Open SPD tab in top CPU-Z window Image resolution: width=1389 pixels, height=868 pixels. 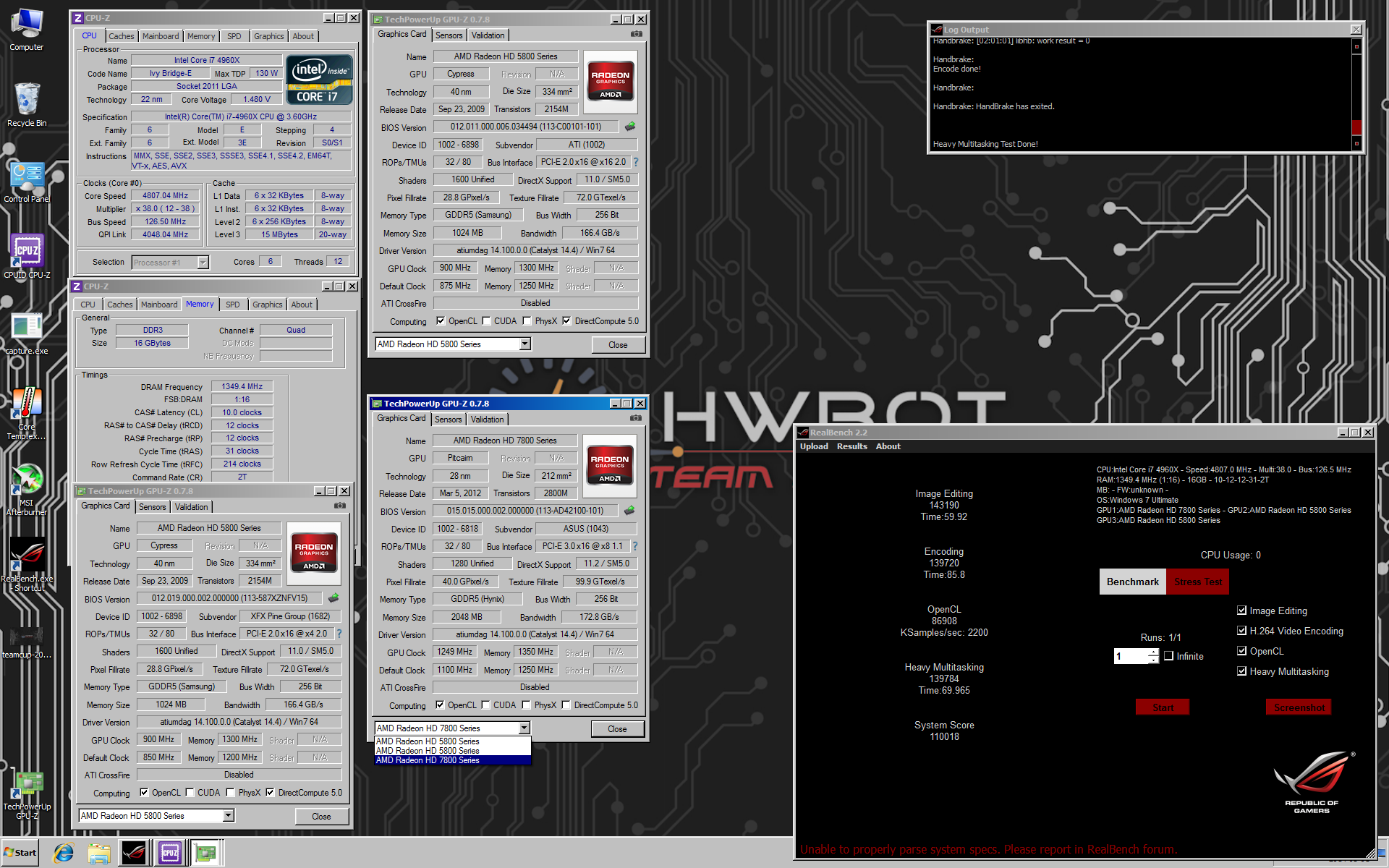pyautogui.click(x=234, y=36)
